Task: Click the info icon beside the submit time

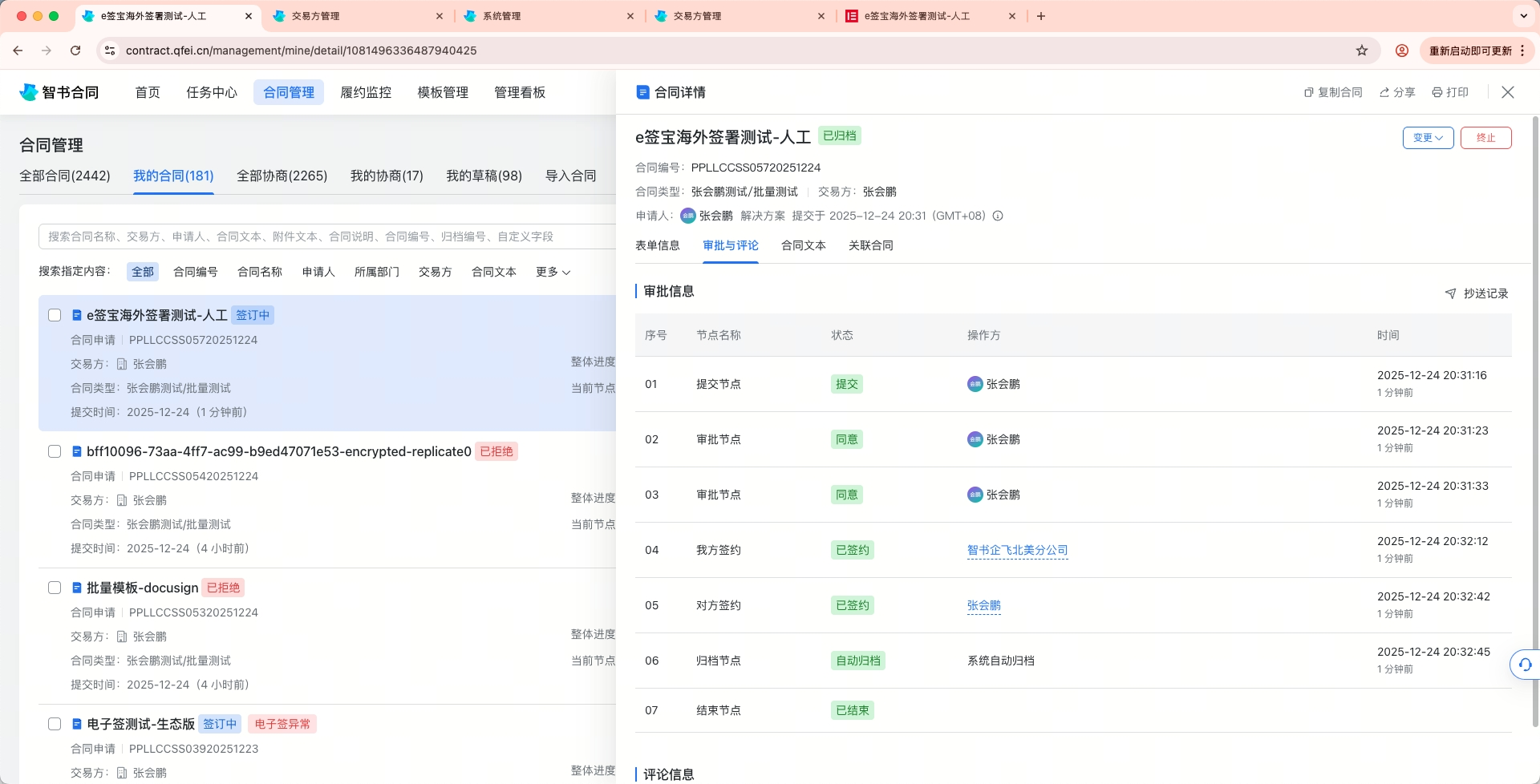Action: pyautogui.click(x=997, y=216)
